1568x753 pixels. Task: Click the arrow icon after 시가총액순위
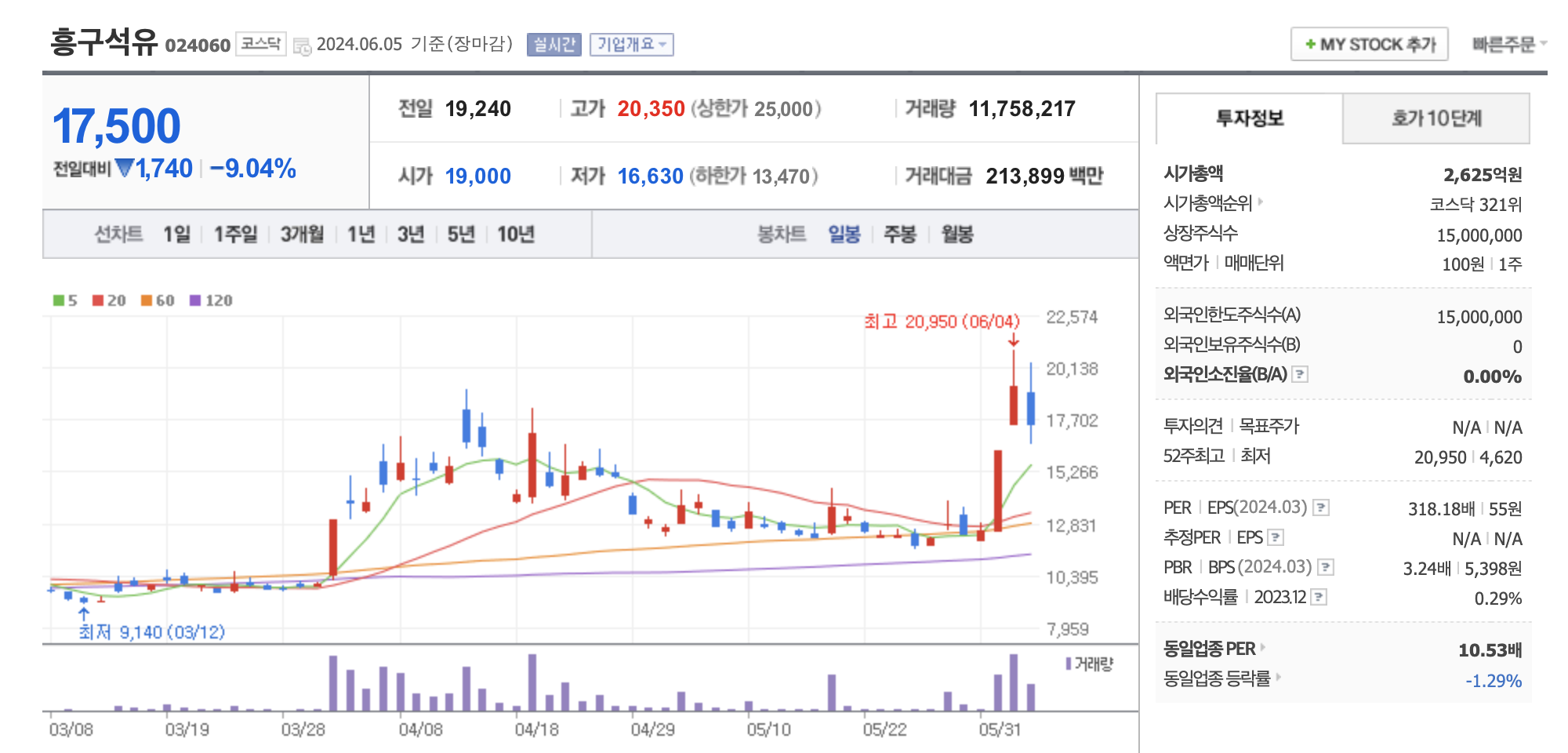[1261, 202]
